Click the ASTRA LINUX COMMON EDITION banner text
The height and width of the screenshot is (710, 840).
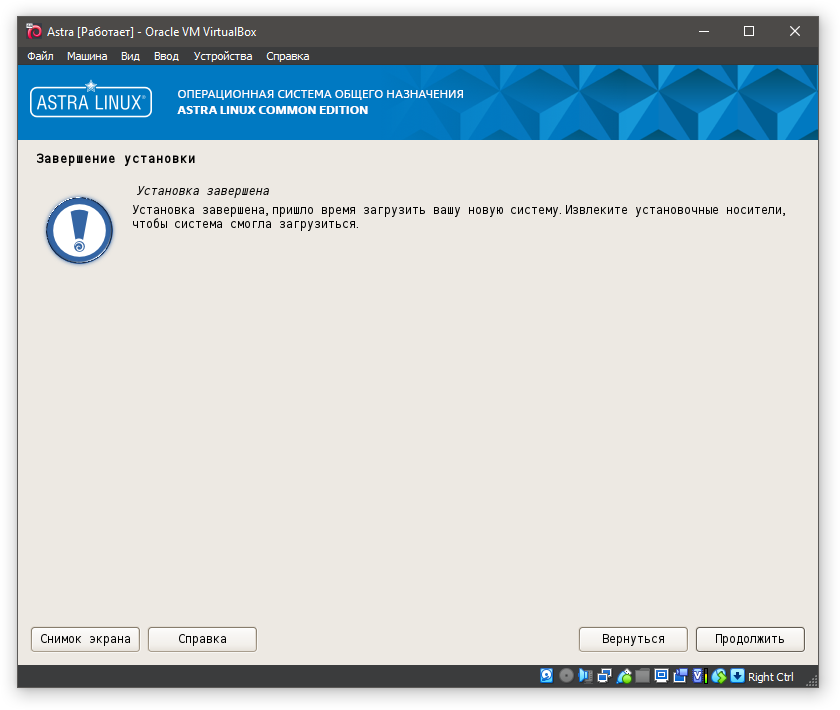273,110
